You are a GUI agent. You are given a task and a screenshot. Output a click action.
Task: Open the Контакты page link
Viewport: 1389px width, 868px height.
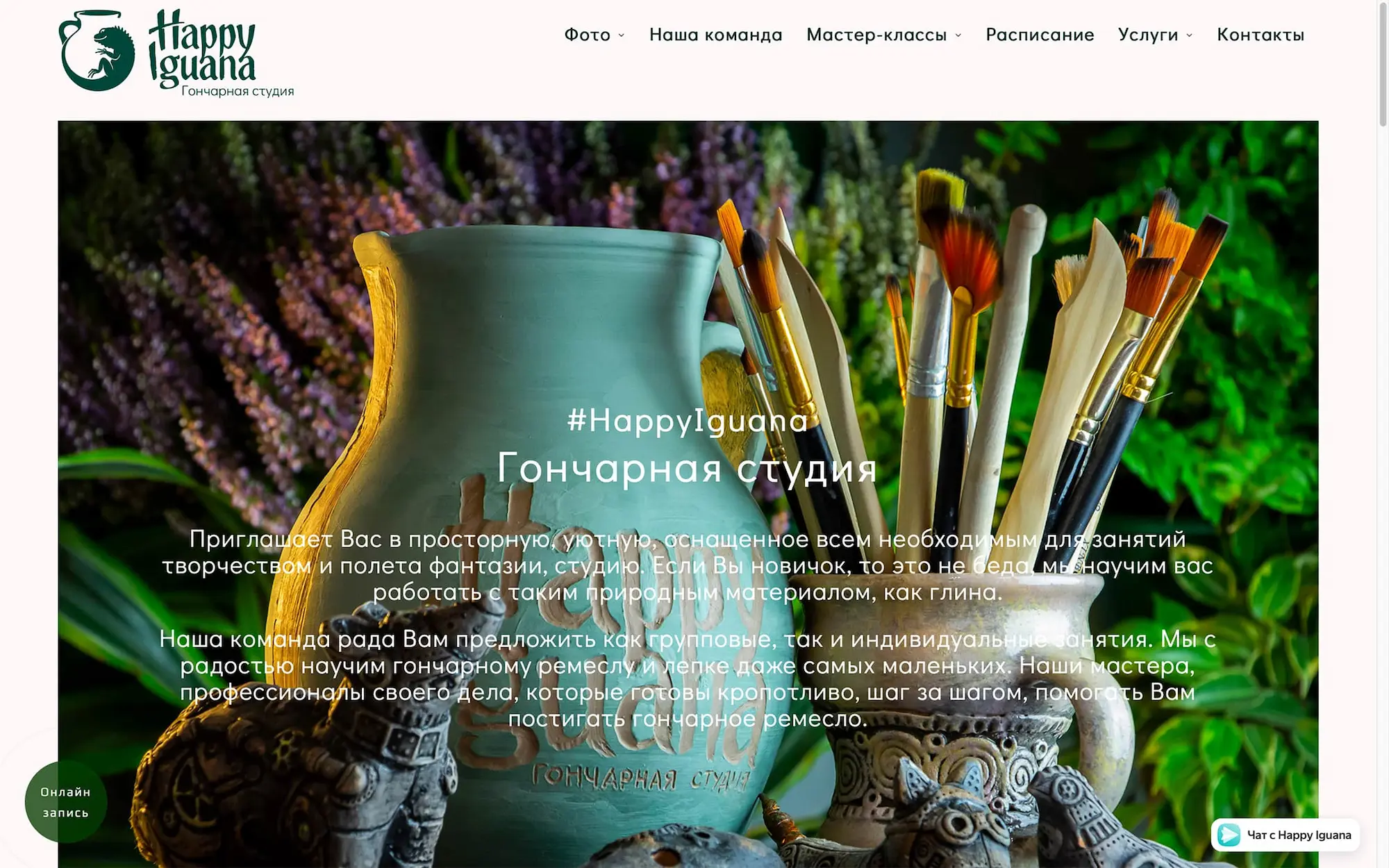[1261, 35]
